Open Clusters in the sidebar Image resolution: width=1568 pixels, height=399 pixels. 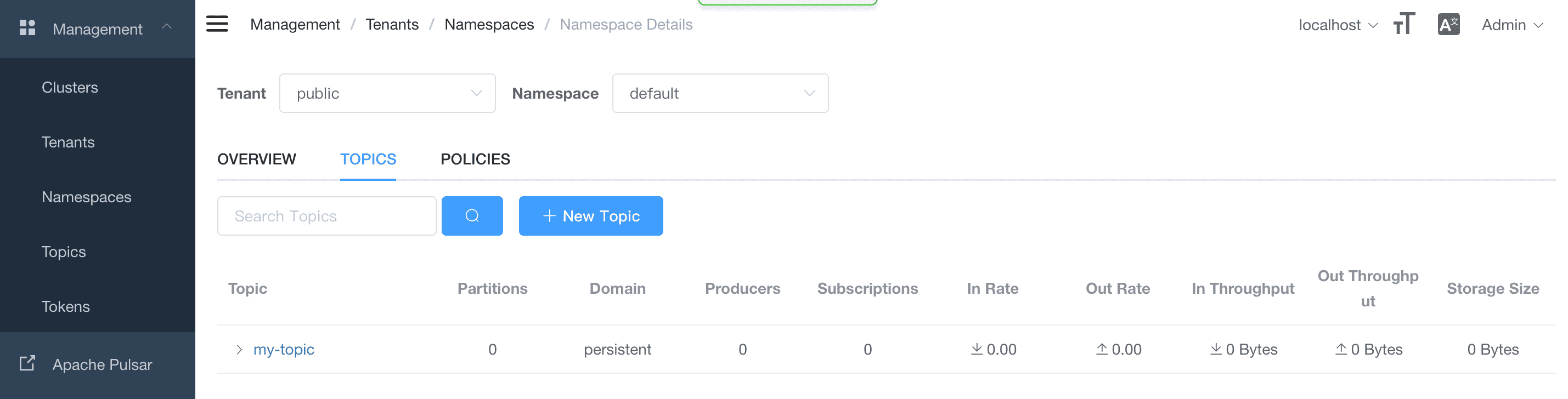70,88
